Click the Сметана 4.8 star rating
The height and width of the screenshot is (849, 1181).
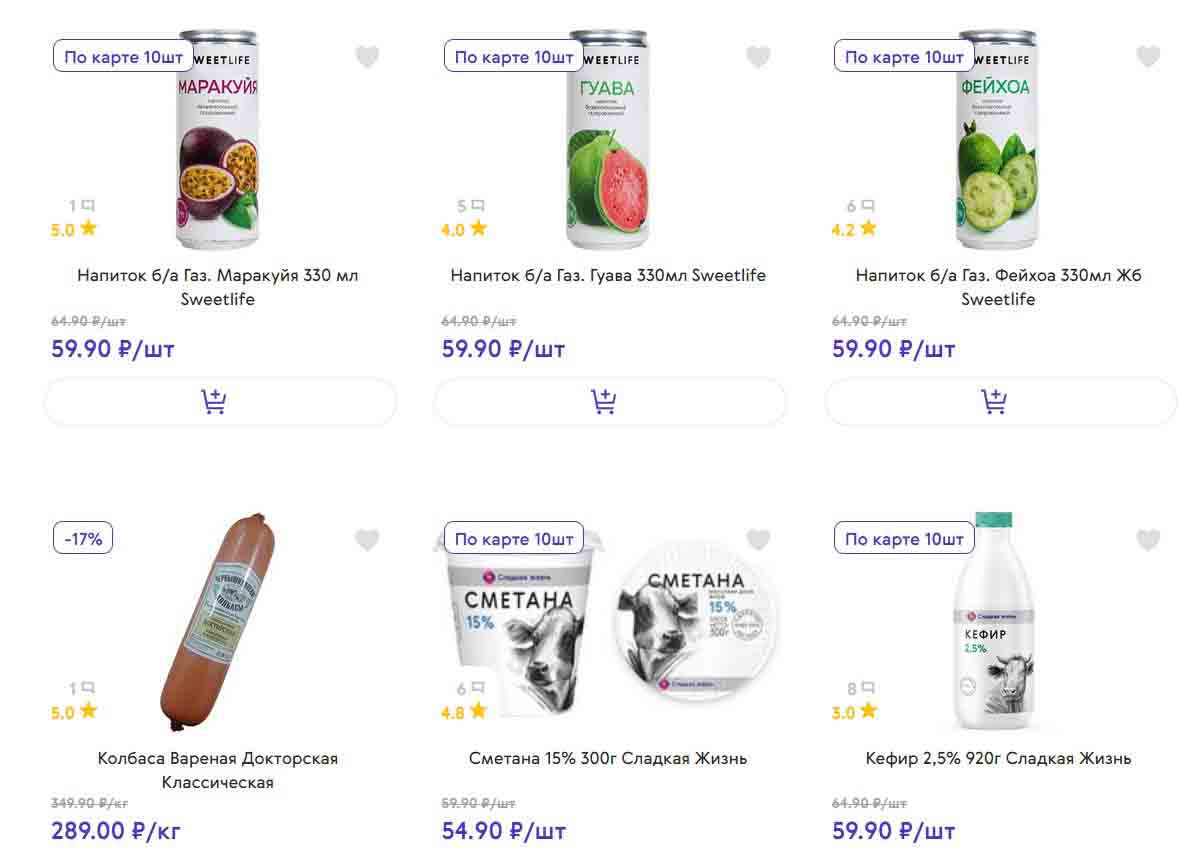[465, 712]
